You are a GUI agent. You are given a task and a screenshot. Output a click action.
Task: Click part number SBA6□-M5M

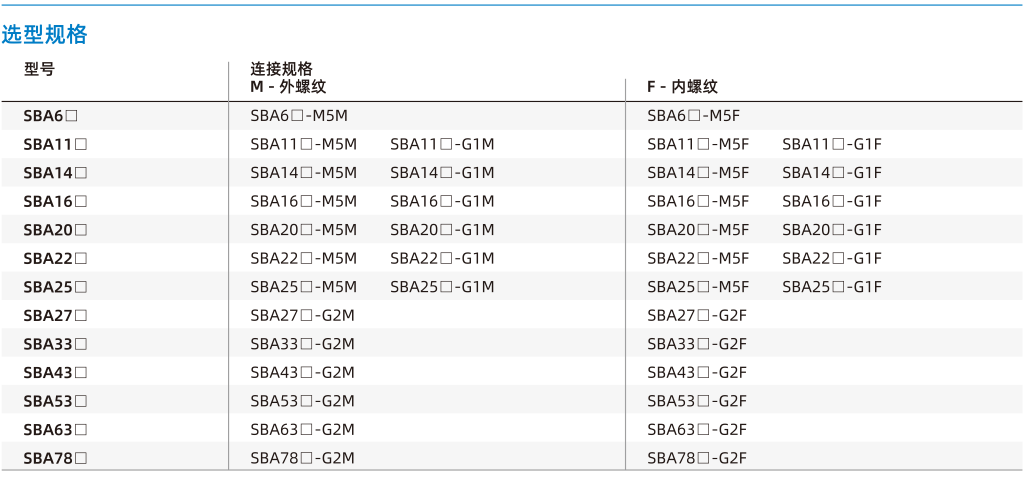pos(299,116)
